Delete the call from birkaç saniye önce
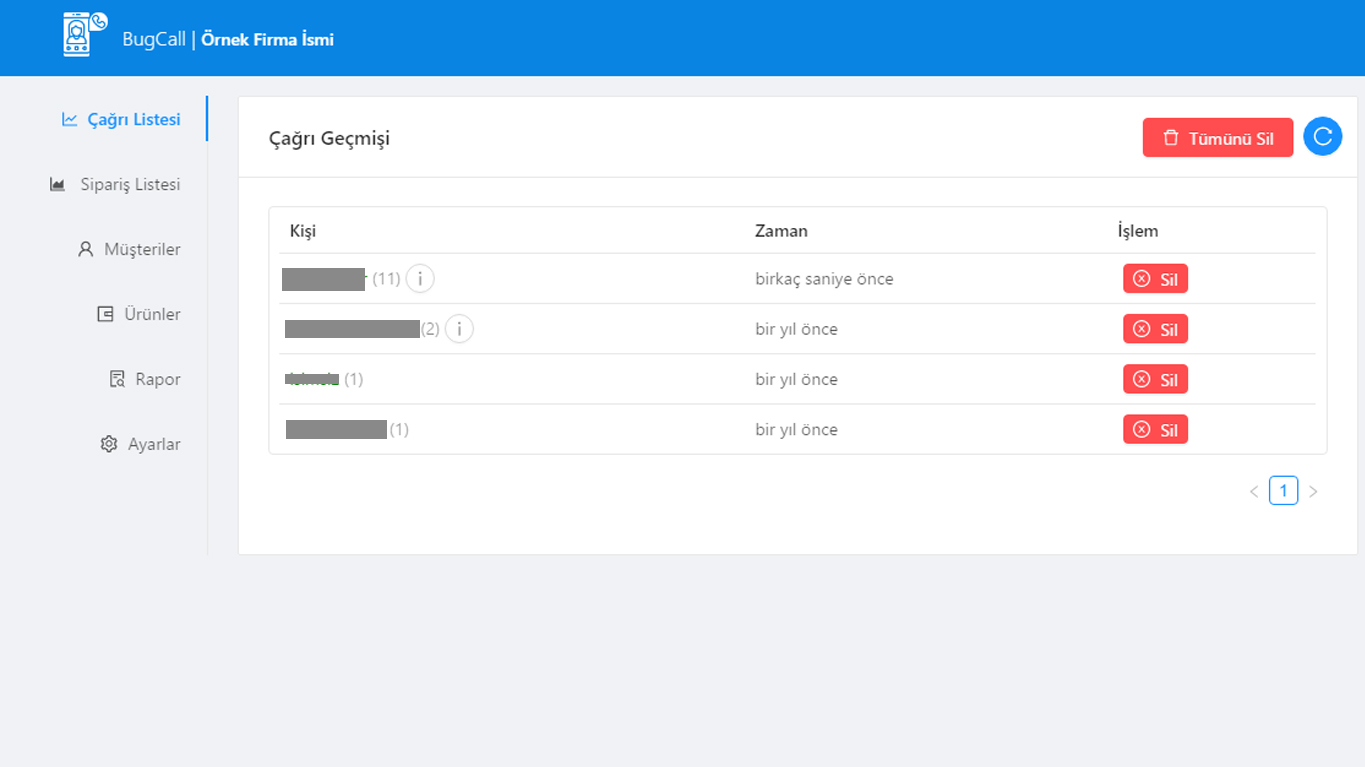 click(x=1155, y=279)
